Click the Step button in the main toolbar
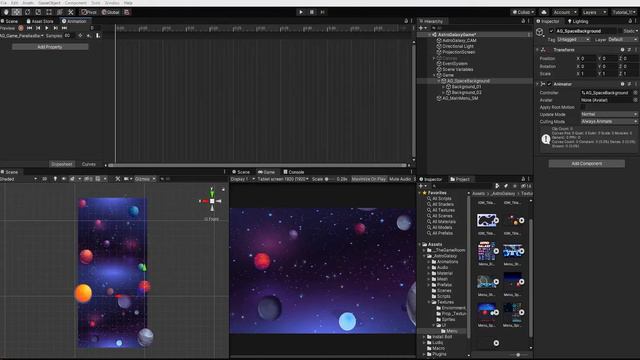This screenshot has width=640, height=360. click(x=322, y=12)
